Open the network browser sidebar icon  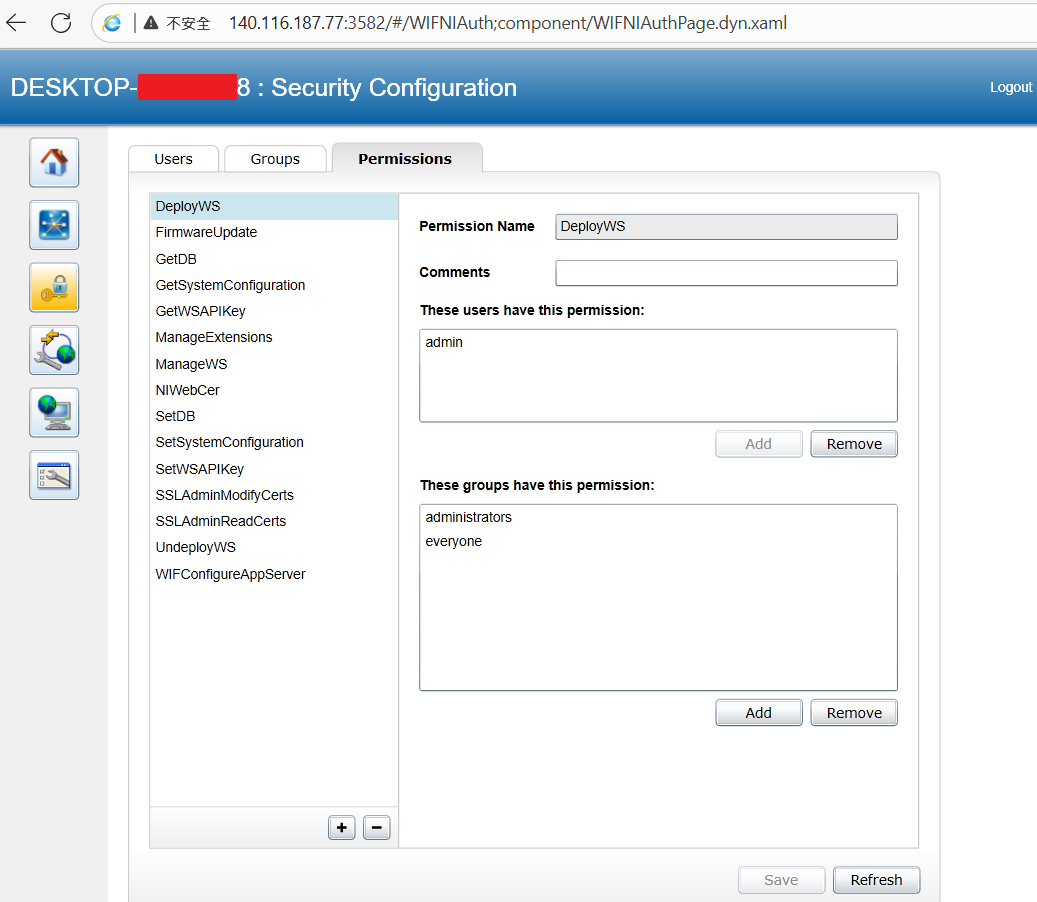pos(54,225)
